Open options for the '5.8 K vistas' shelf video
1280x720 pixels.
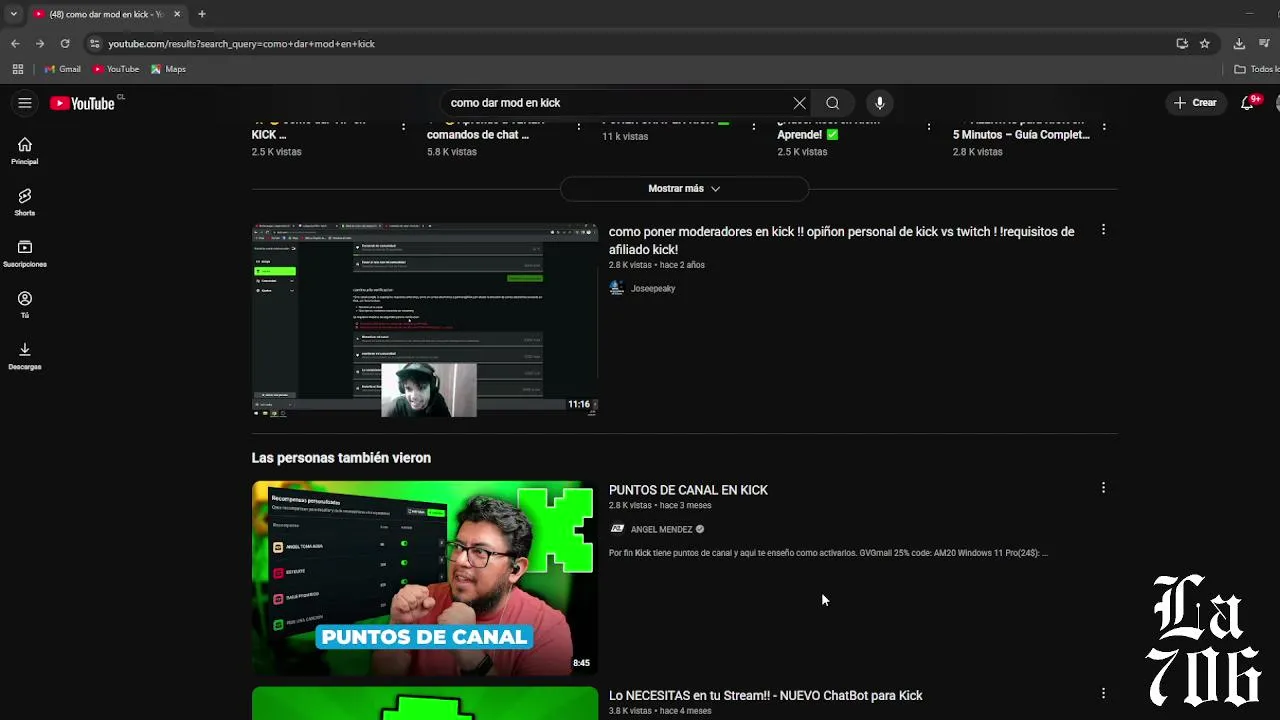pos(579,127)
